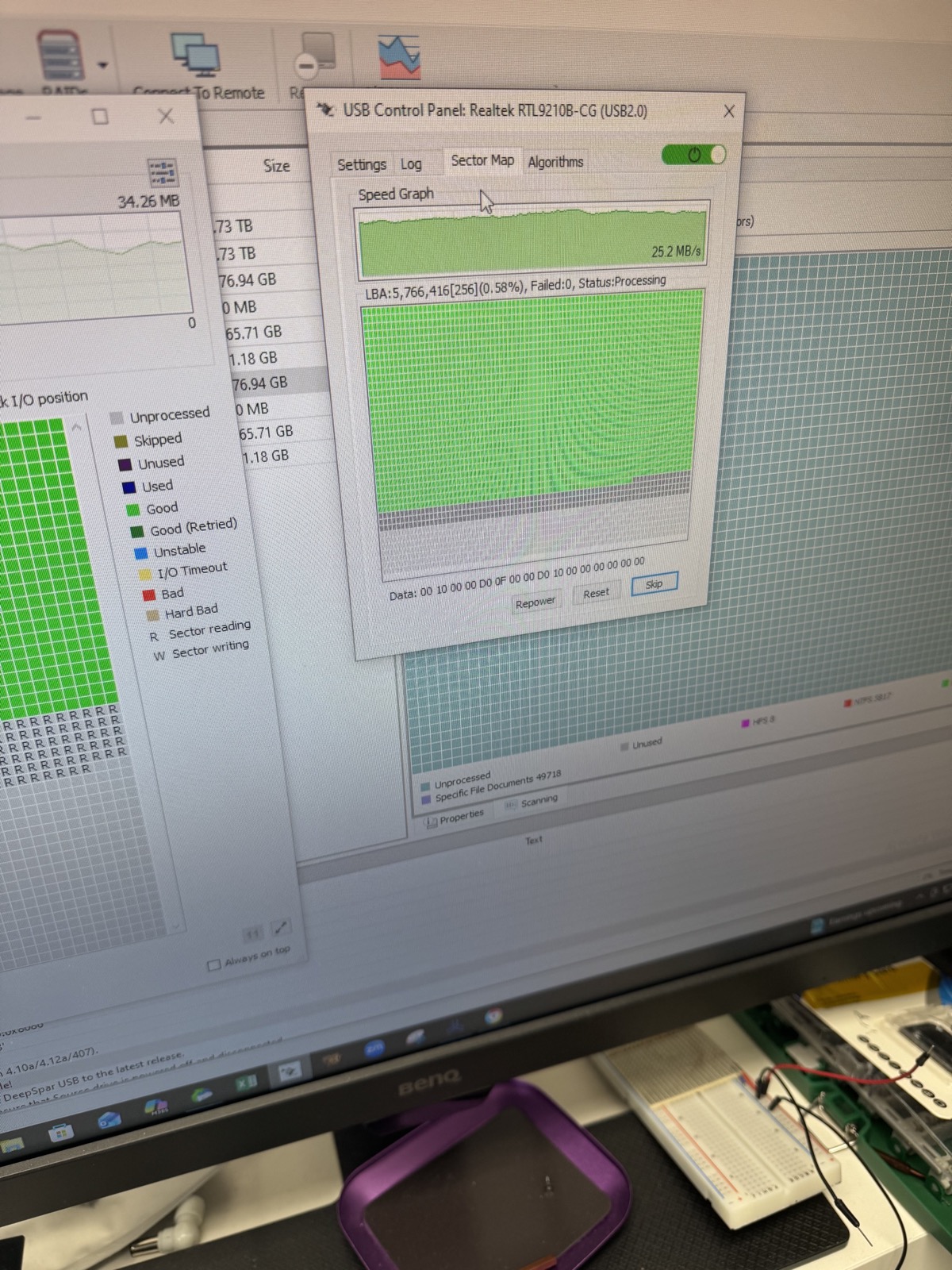Click the Size column header
Viewport: 952px width, 1270px height.
276,166
